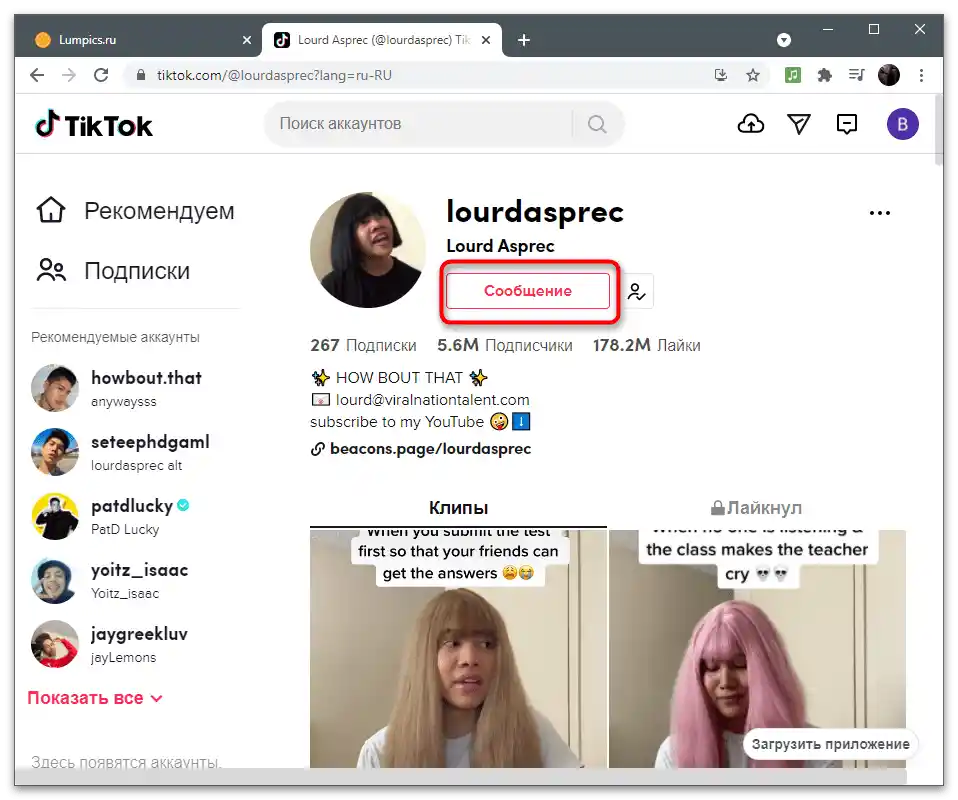Open the blonde wig video thumbnail

click(458, 648)
